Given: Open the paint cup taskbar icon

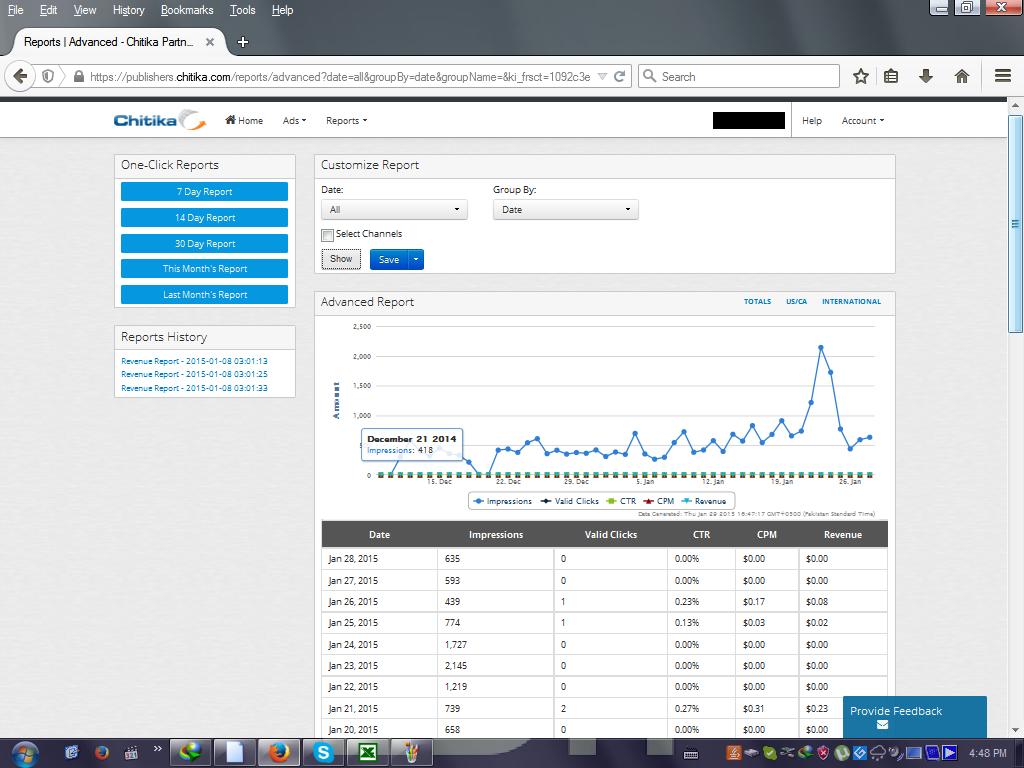Looking at the screenshot, I should 411,753.
